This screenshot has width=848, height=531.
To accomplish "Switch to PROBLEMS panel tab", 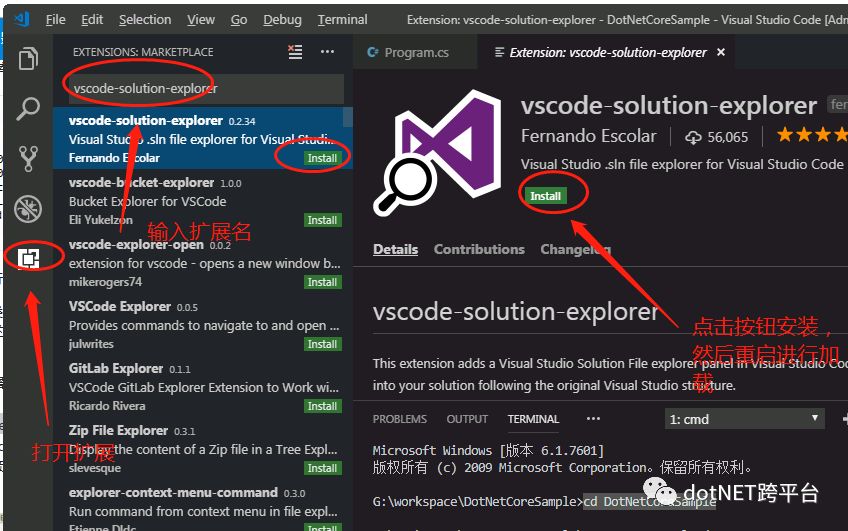I will tap(400, 419).
